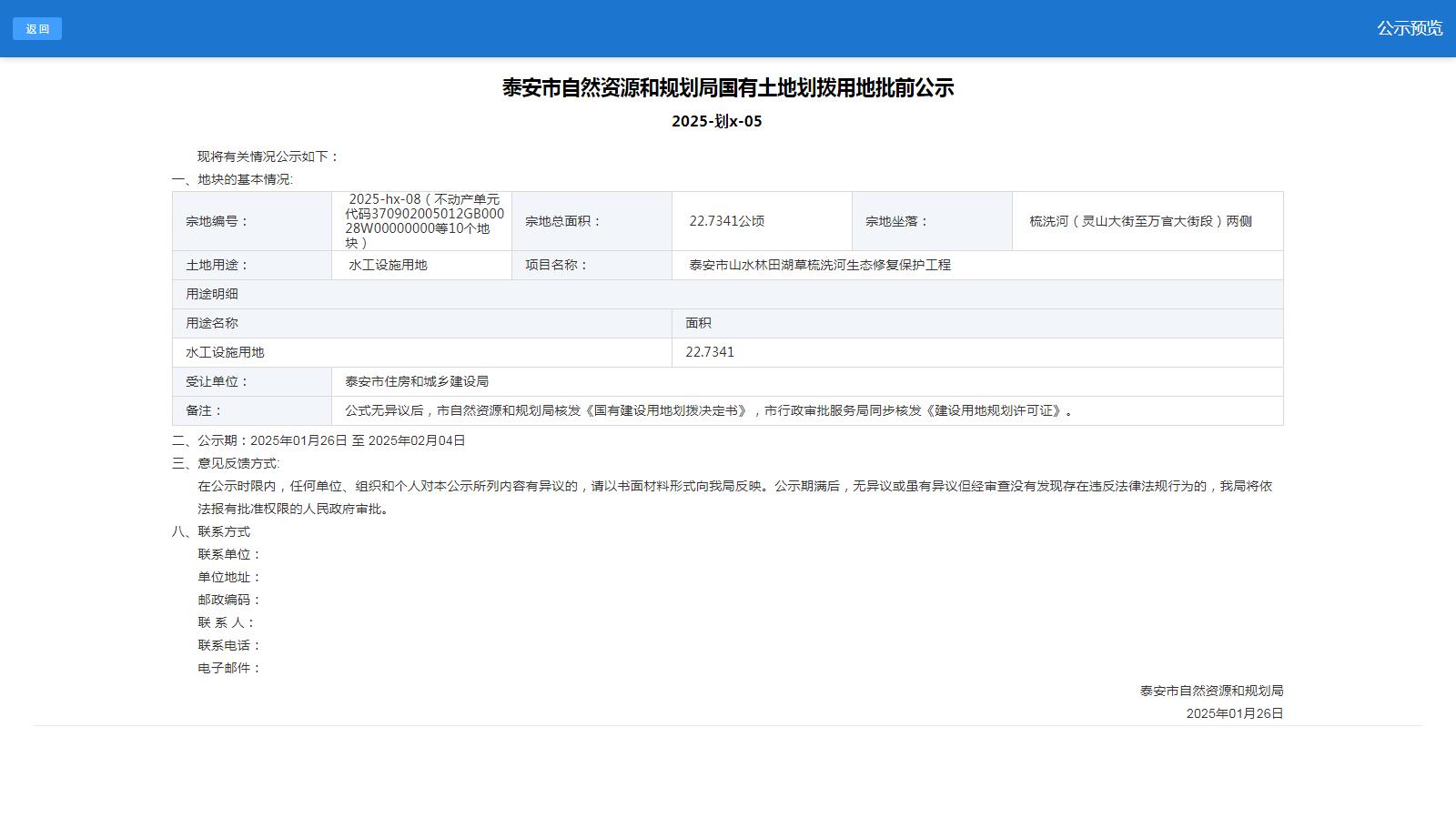Click the signature 泰安市自然资源和规划局

point(1211,691)
